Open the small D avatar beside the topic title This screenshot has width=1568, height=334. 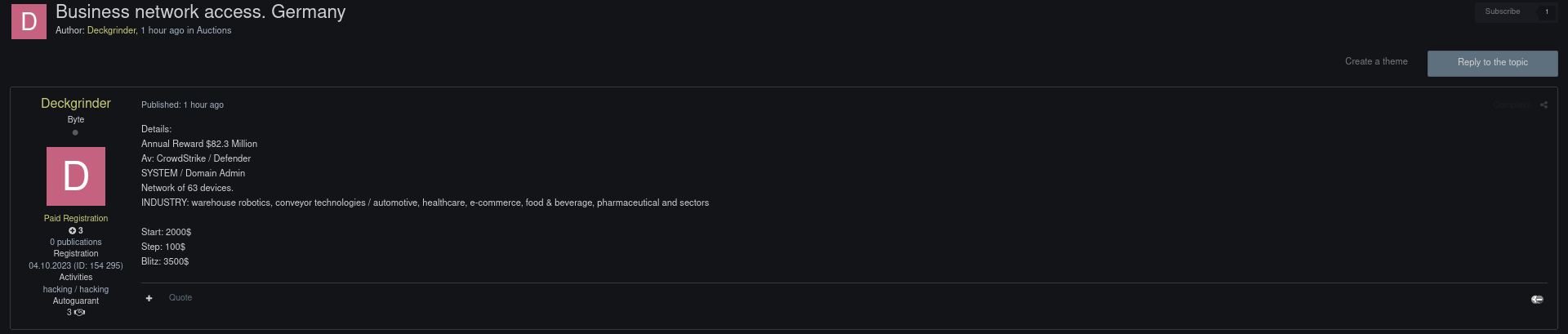[x=29, y=21]
